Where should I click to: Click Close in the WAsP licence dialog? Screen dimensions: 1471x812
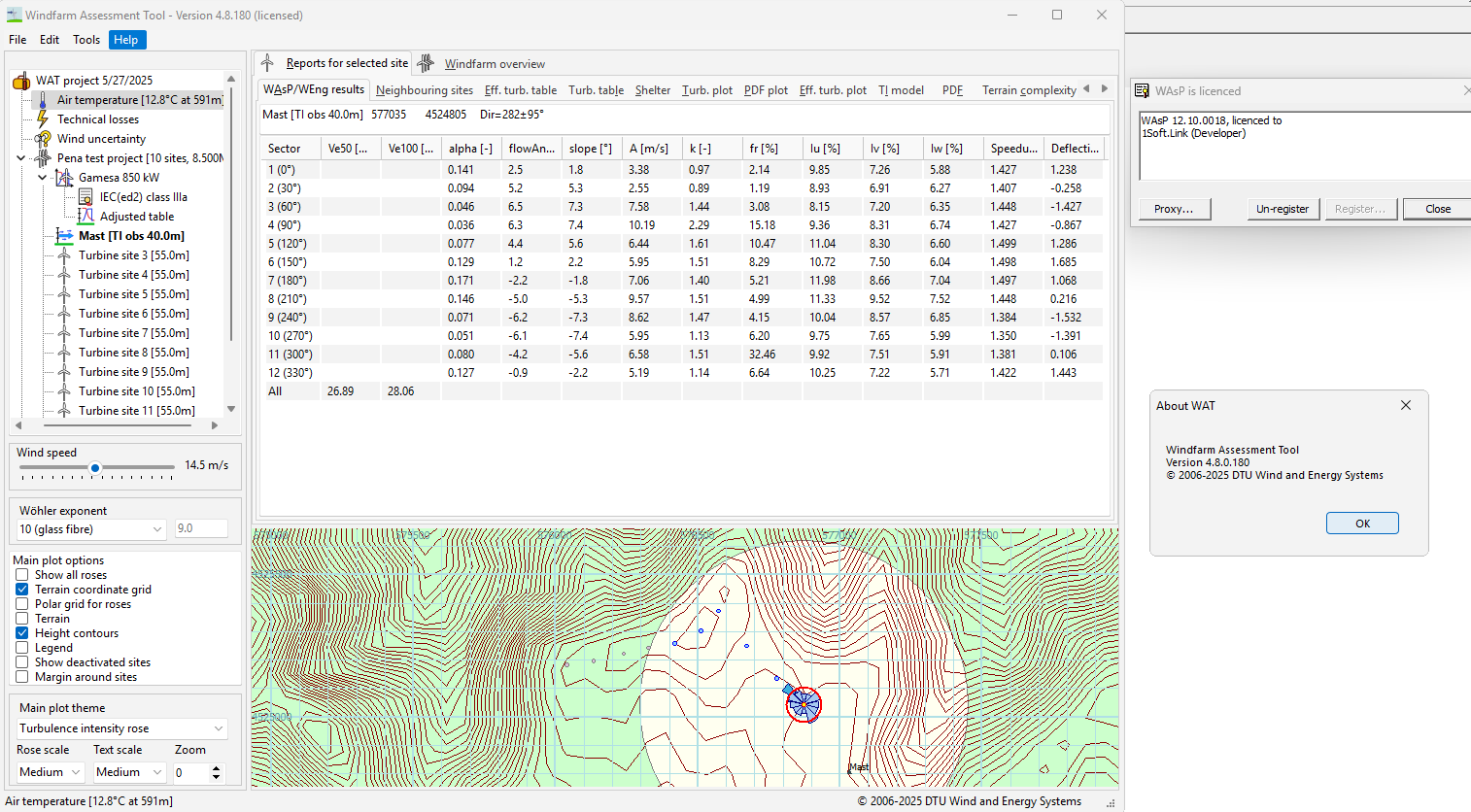[x=1438, y=209]
